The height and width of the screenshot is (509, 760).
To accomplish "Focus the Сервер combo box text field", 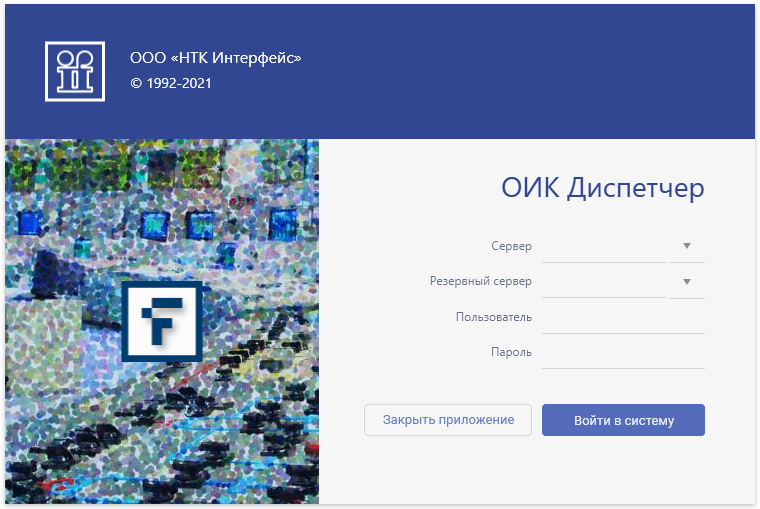I will [x=603, y=246].
